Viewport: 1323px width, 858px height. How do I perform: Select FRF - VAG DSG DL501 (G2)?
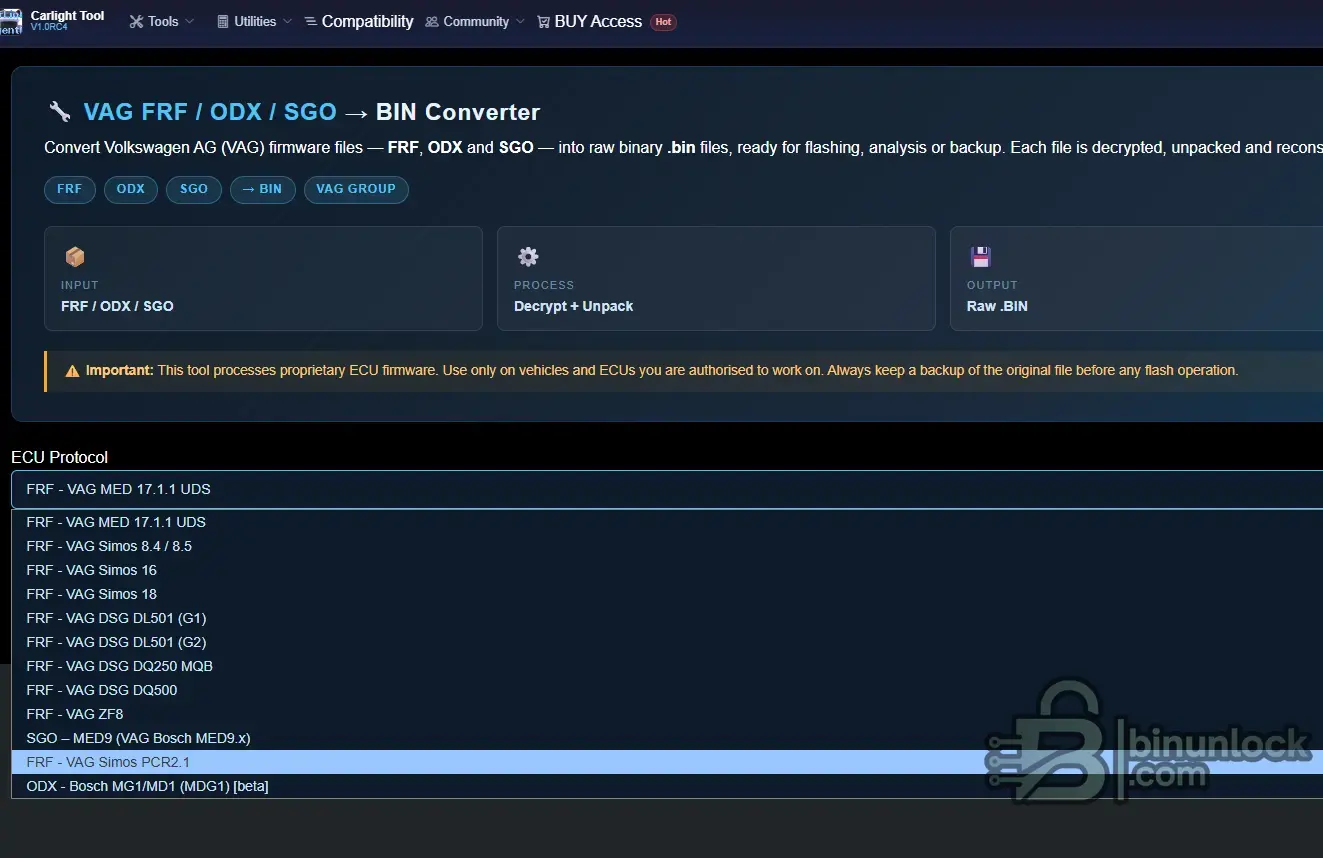(x=667, y=642)
